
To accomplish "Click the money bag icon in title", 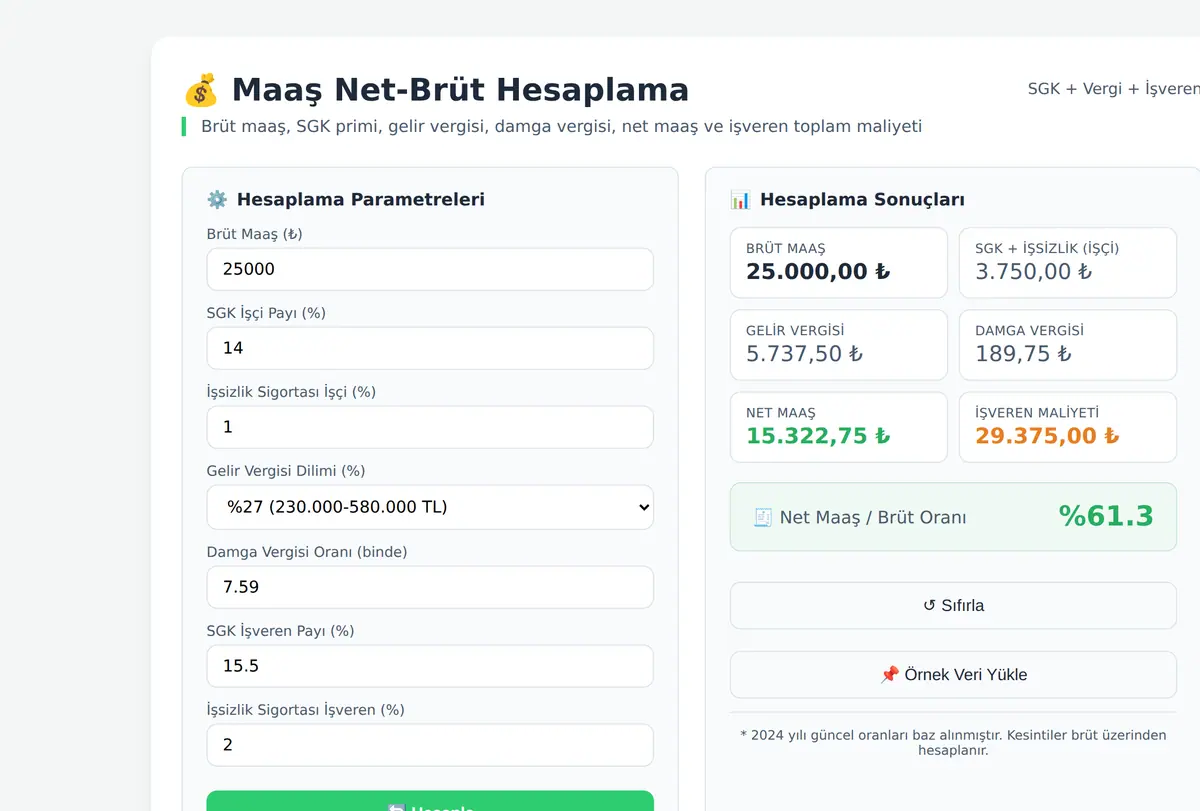I will tap(201, 90).
